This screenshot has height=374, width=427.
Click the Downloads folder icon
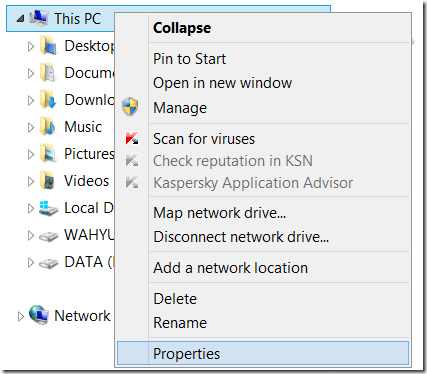click(48, 100)
